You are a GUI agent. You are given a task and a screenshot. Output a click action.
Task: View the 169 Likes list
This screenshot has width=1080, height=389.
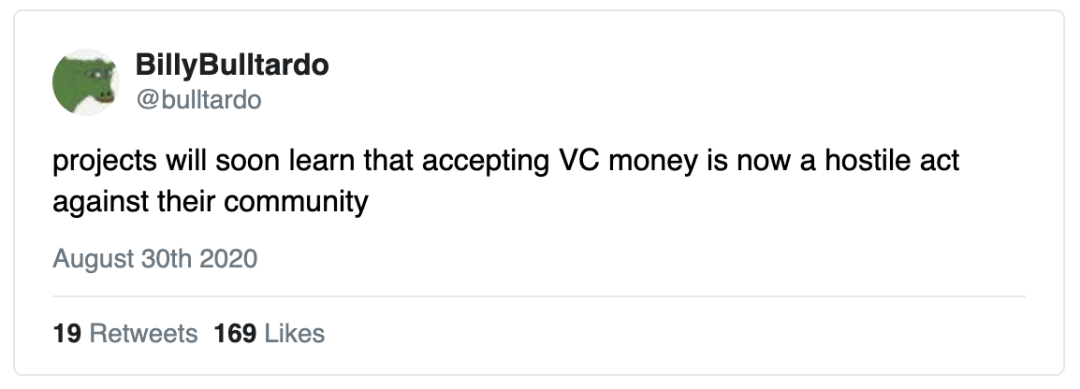point(269,333)
